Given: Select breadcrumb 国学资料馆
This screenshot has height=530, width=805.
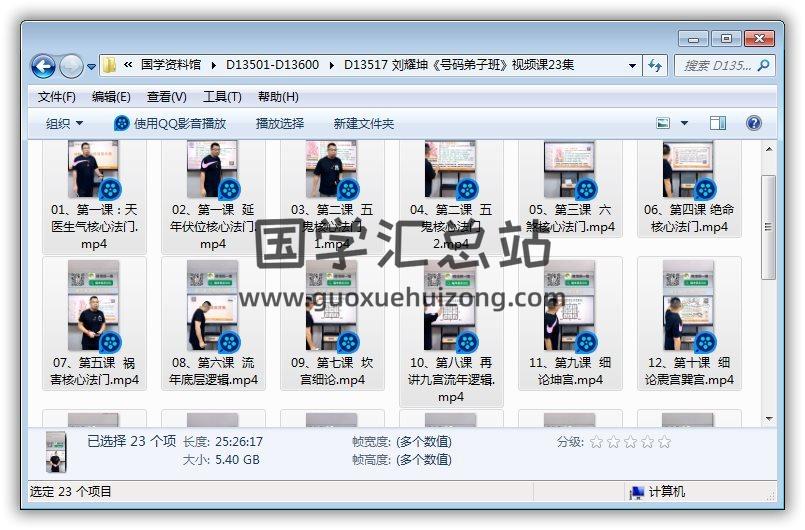Looking at the screenshot, I should click(171, 65).
